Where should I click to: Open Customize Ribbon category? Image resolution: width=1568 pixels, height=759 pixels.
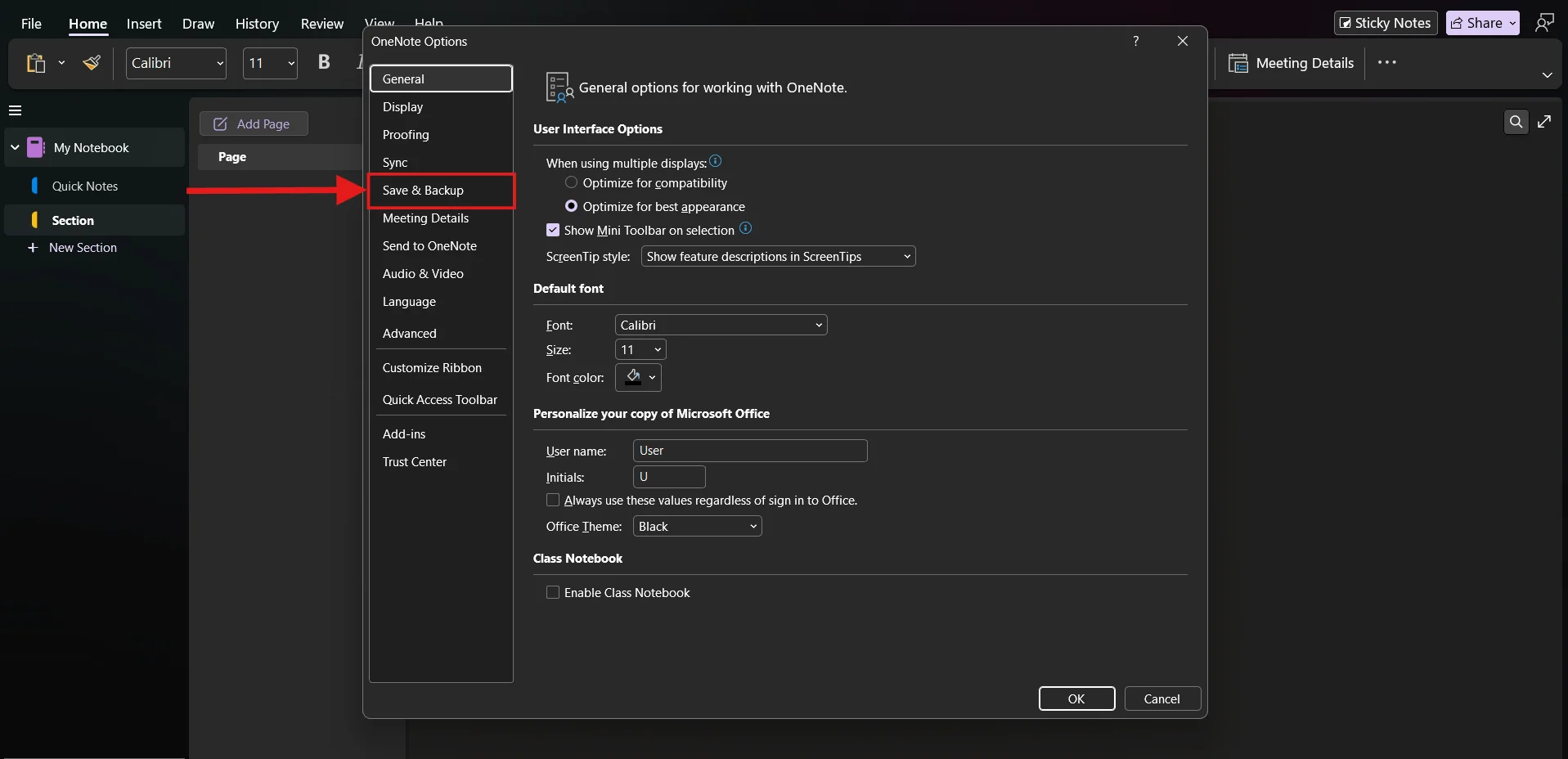coord(441,368)
